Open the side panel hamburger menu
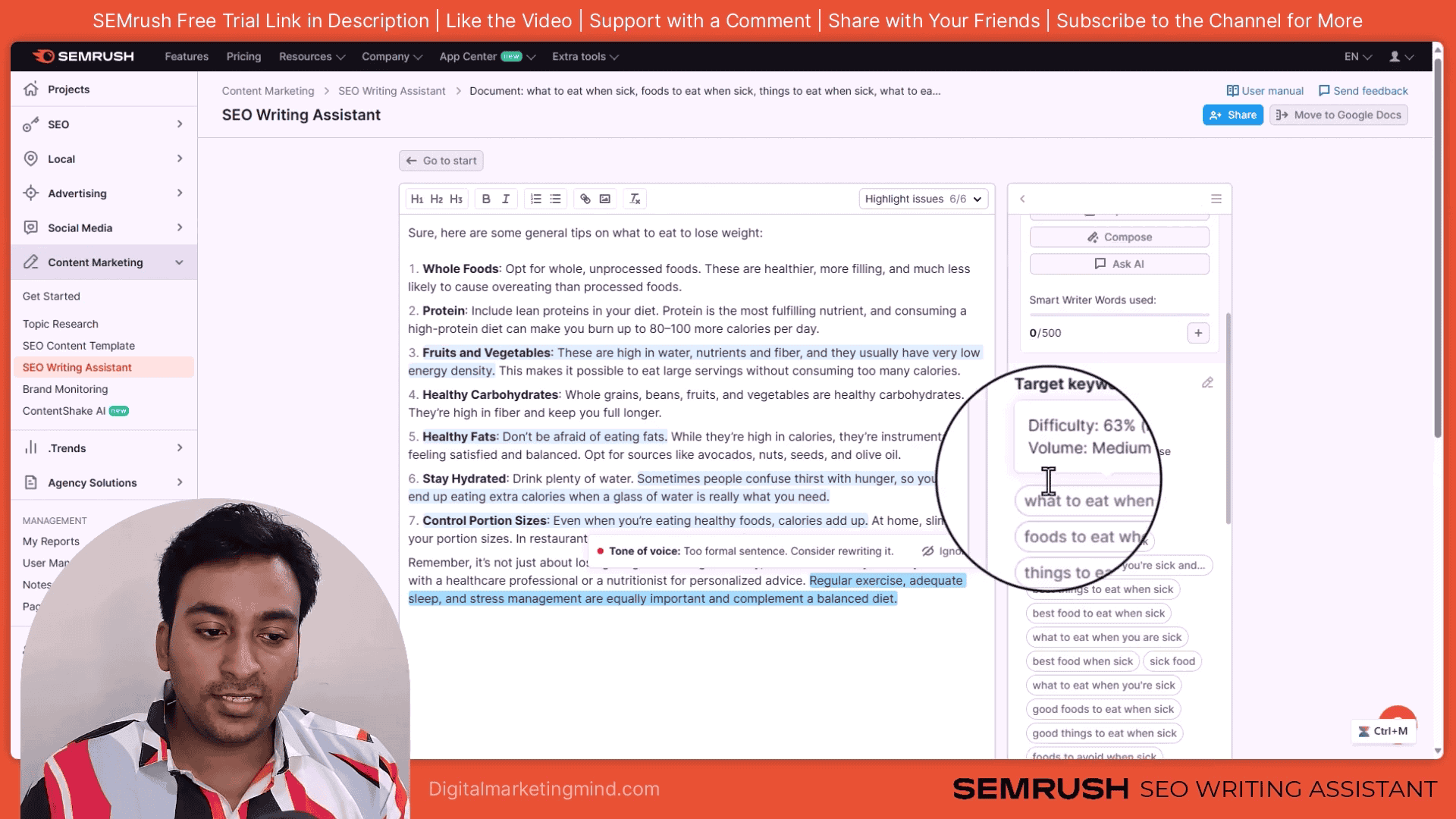This screenshot has height=819, width=1456. click(x=1216, y=199)
